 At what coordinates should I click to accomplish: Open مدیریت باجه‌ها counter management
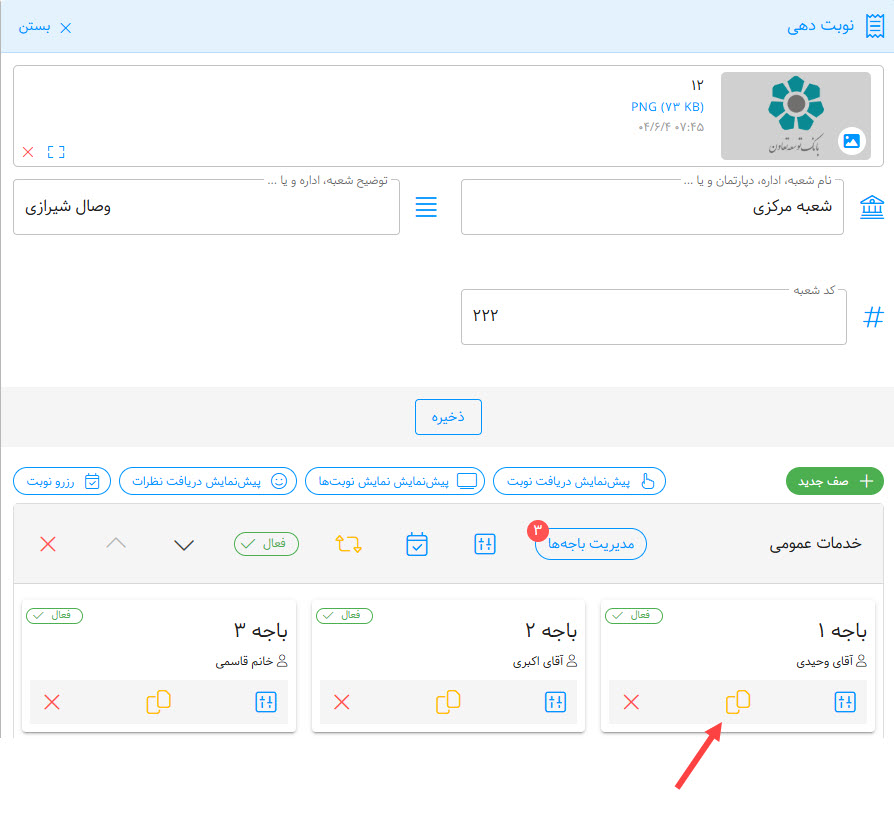click(591, 544)
